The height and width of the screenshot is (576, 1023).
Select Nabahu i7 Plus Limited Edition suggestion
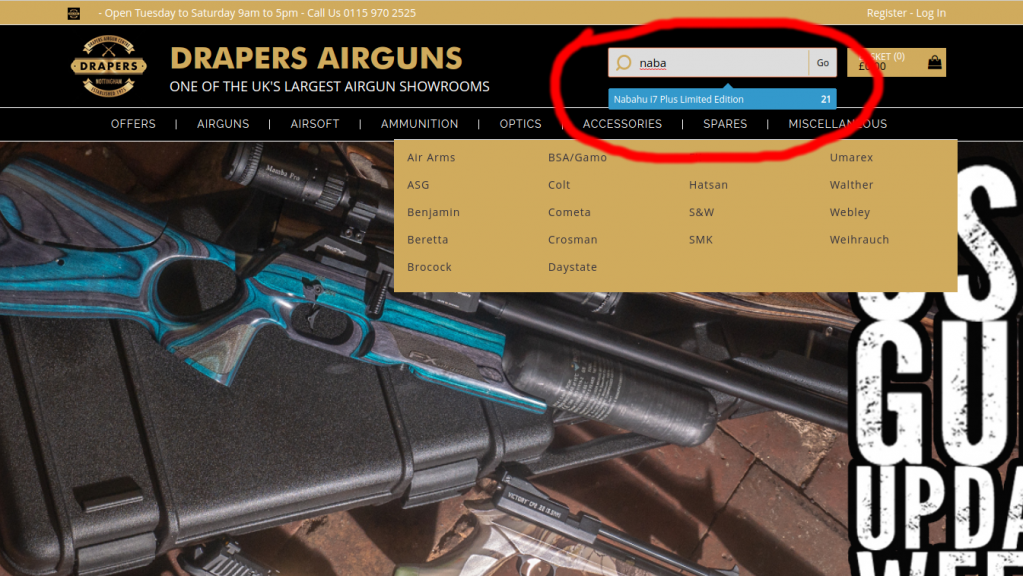pos(722,99)
